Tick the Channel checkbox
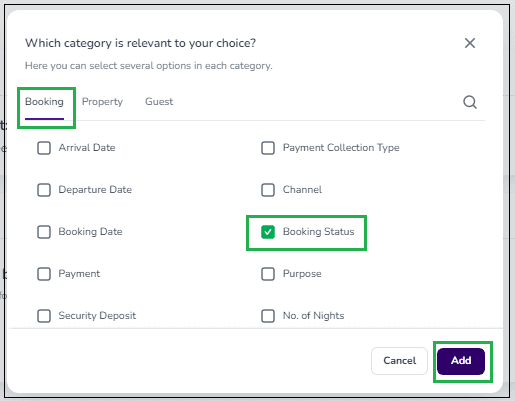The image size is (515, 401). (x=268, y=190)
